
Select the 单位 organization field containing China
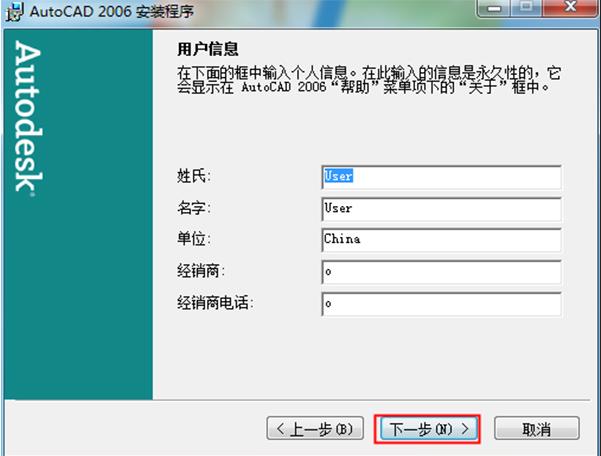click(441, 240)
